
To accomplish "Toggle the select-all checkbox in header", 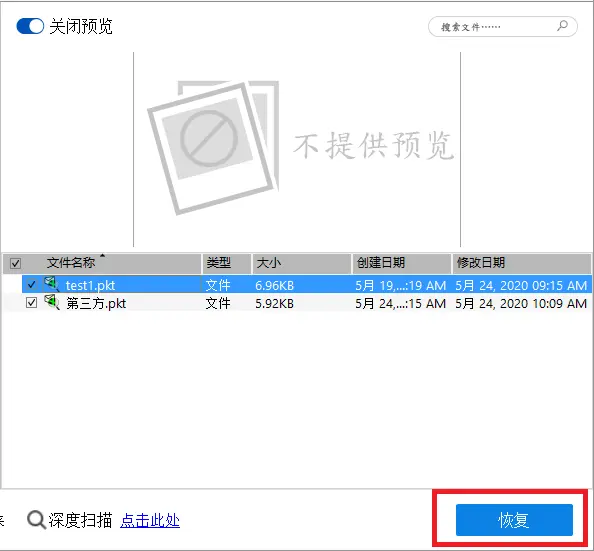I will tap(15, 263).
